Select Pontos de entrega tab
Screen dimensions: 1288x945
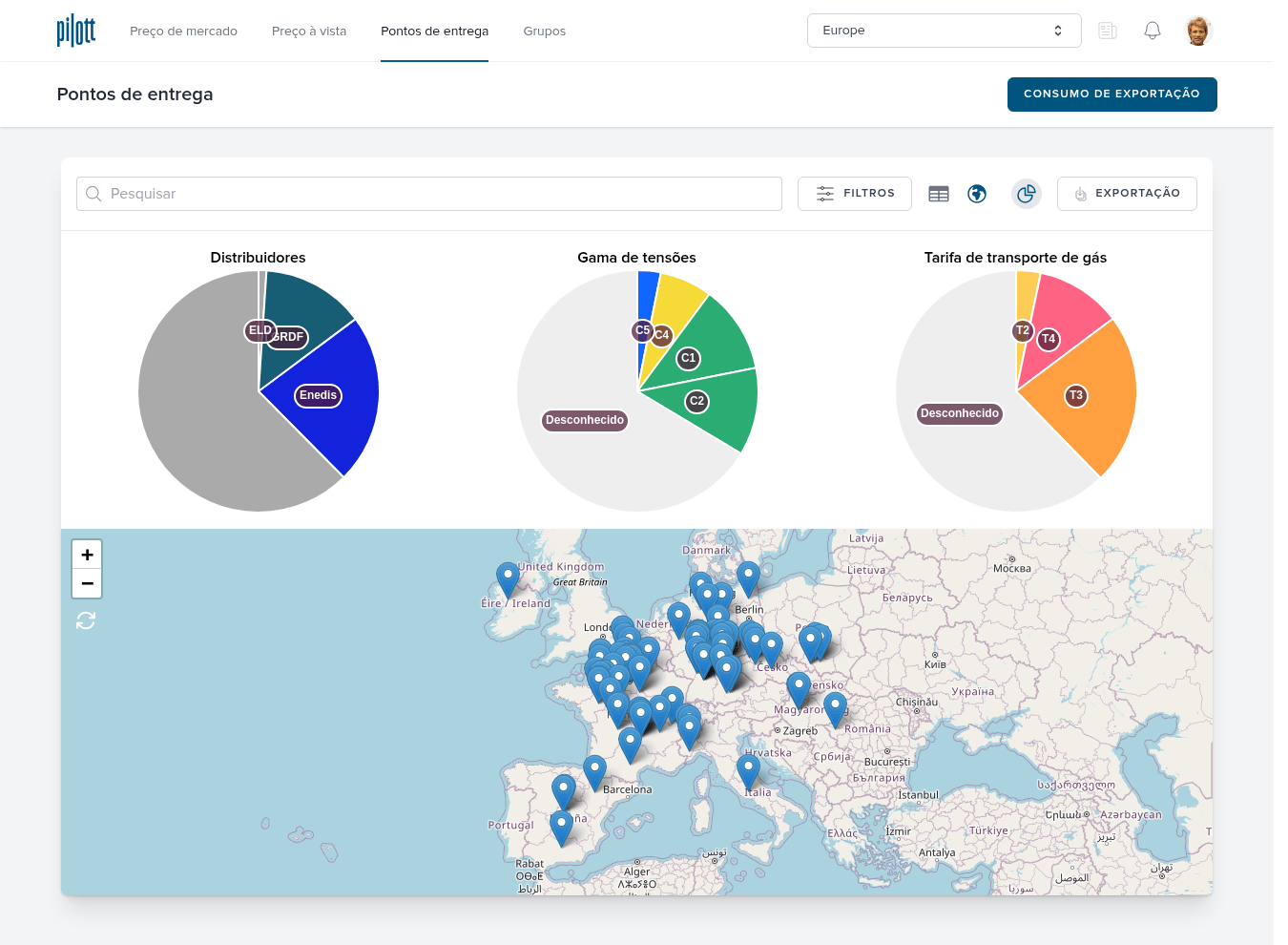(434, 31)
